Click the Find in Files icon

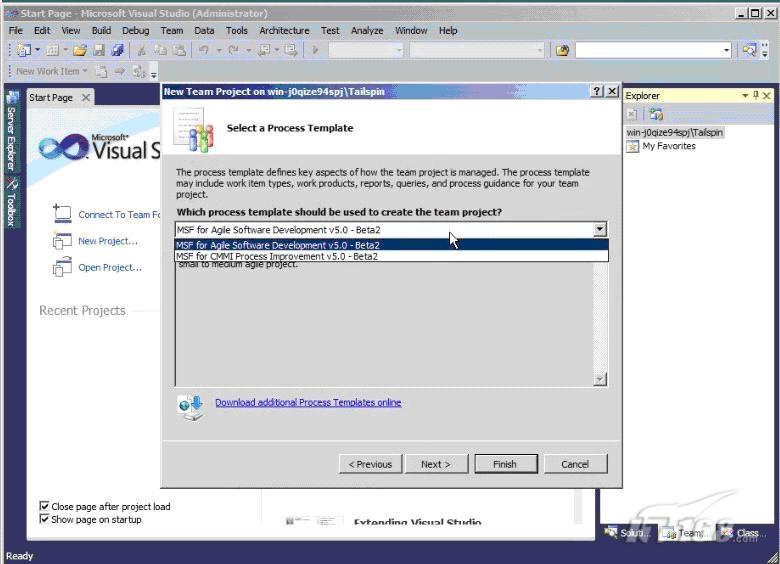pyautogui.click(x=563, y=50)
